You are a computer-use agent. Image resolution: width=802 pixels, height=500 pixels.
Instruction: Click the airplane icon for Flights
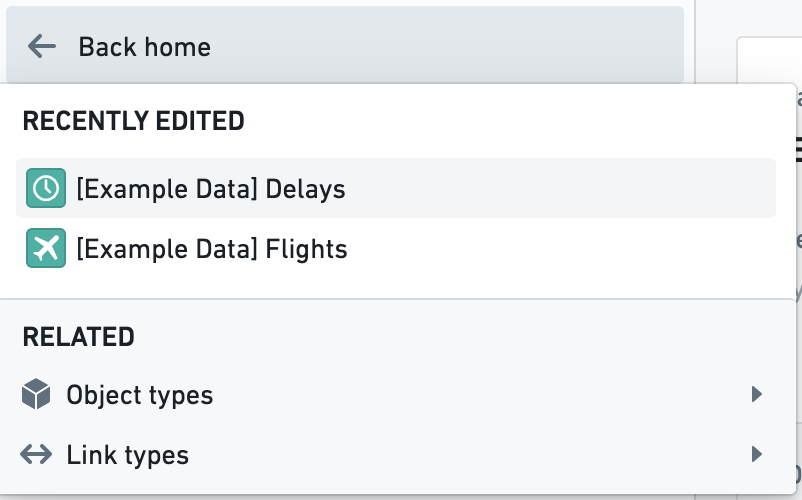46,248
